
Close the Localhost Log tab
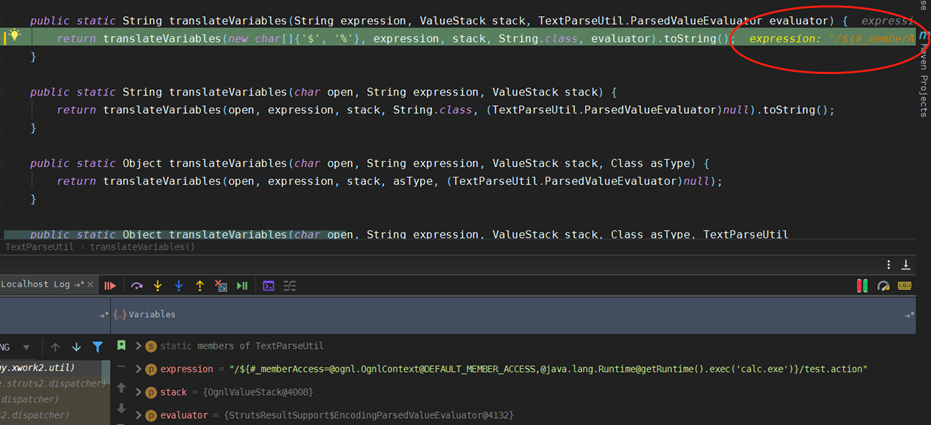click(x=90, y=285)
